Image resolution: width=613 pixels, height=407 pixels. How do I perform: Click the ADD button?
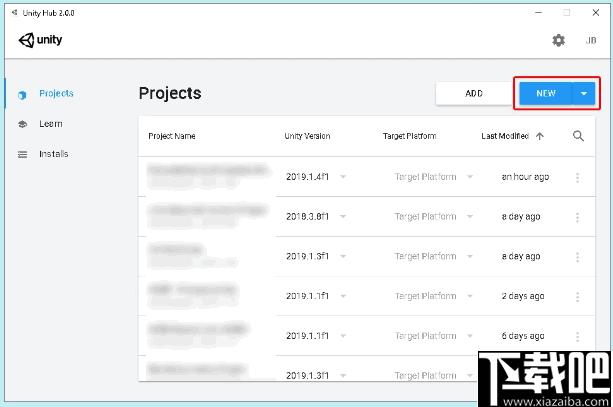[x=474, y=93]
